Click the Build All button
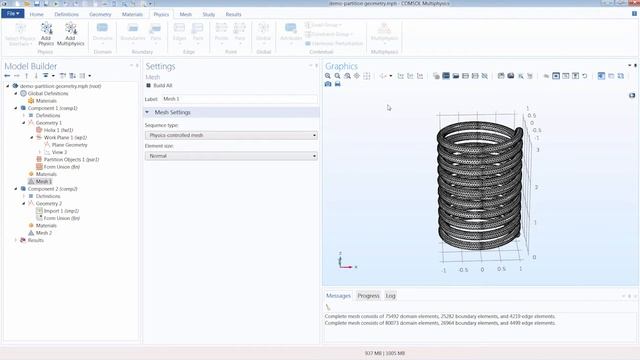Image resolution: width=640 pixels, height=360 pixels. click(159, 85)
